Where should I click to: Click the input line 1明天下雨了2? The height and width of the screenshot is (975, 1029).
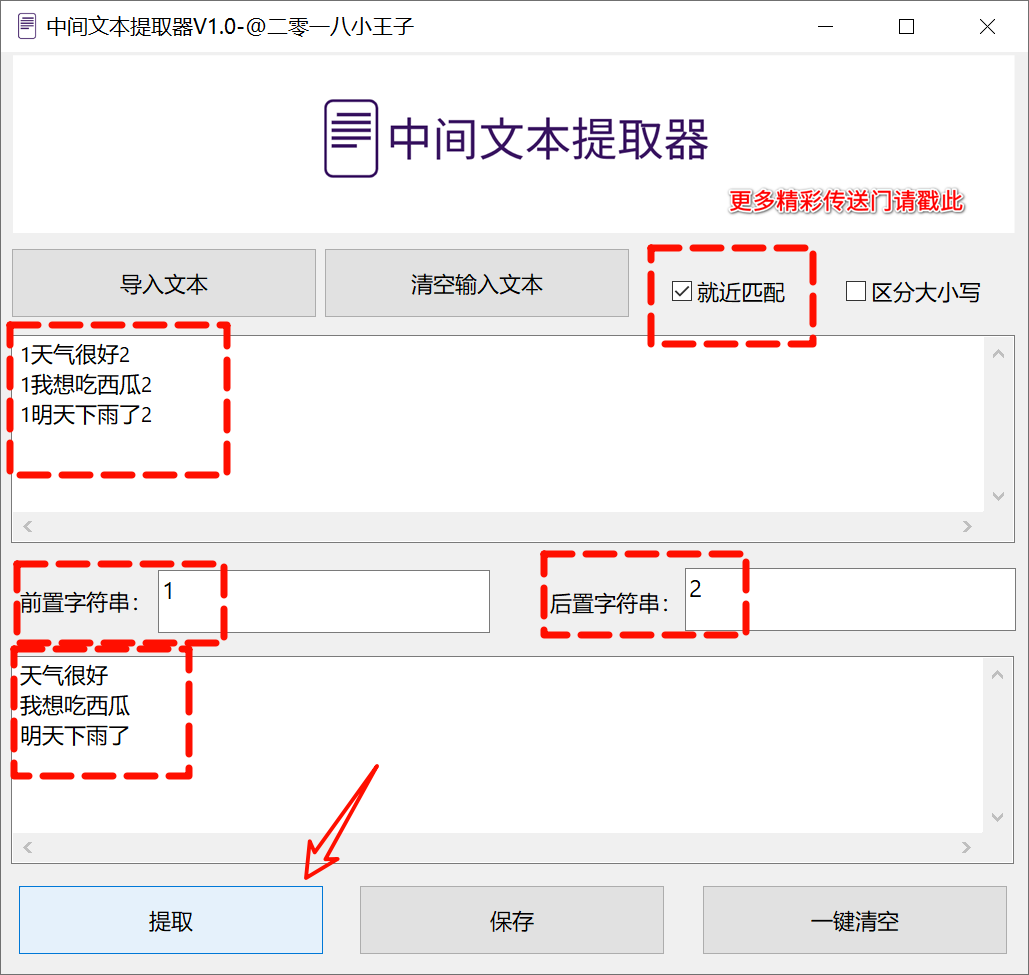click(86, 415)
